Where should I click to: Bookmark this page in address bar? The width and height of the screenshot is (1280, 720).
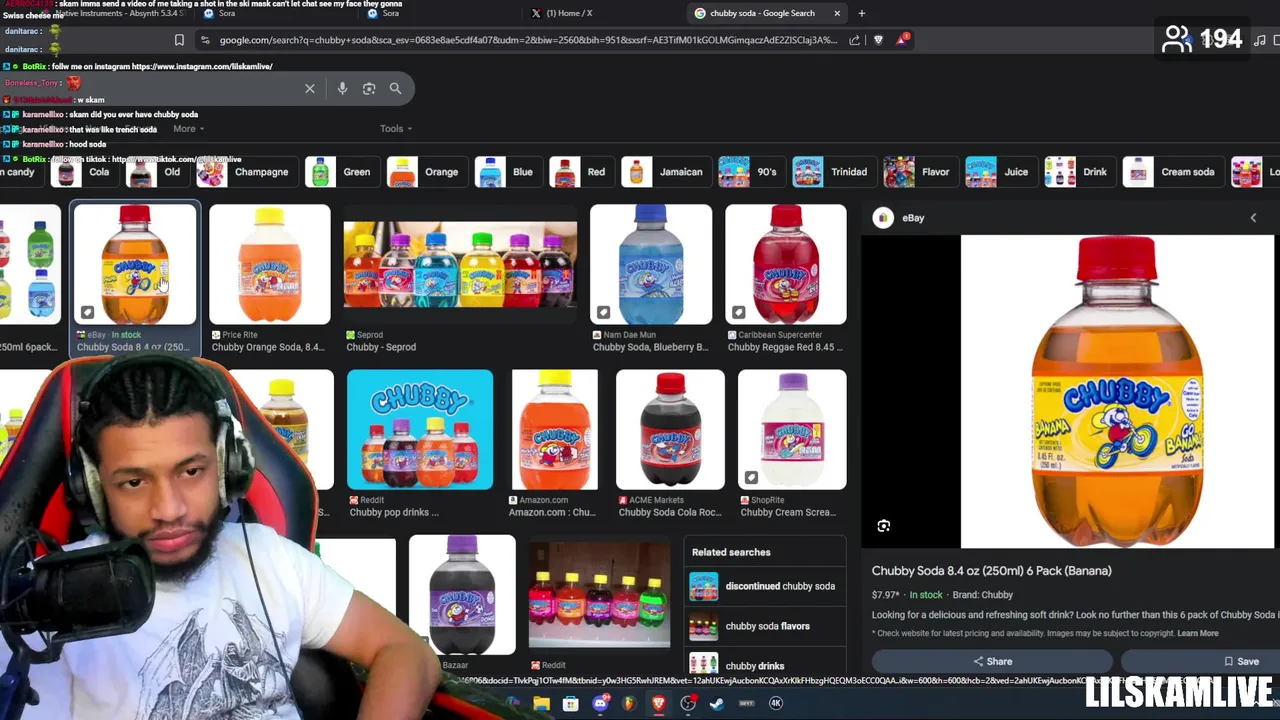tap(179, 40)
